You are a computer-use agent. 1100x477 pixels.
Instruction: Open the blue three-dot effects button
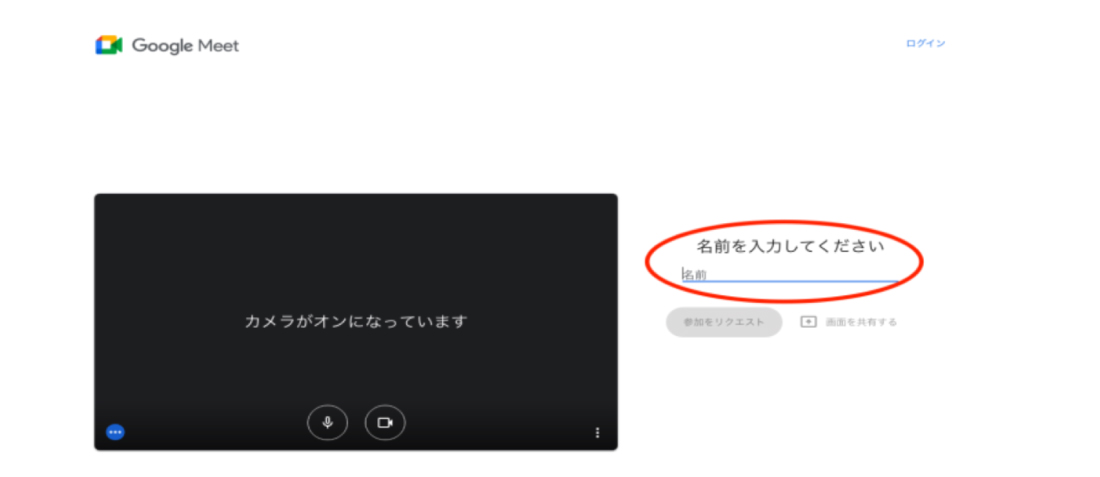115,432
